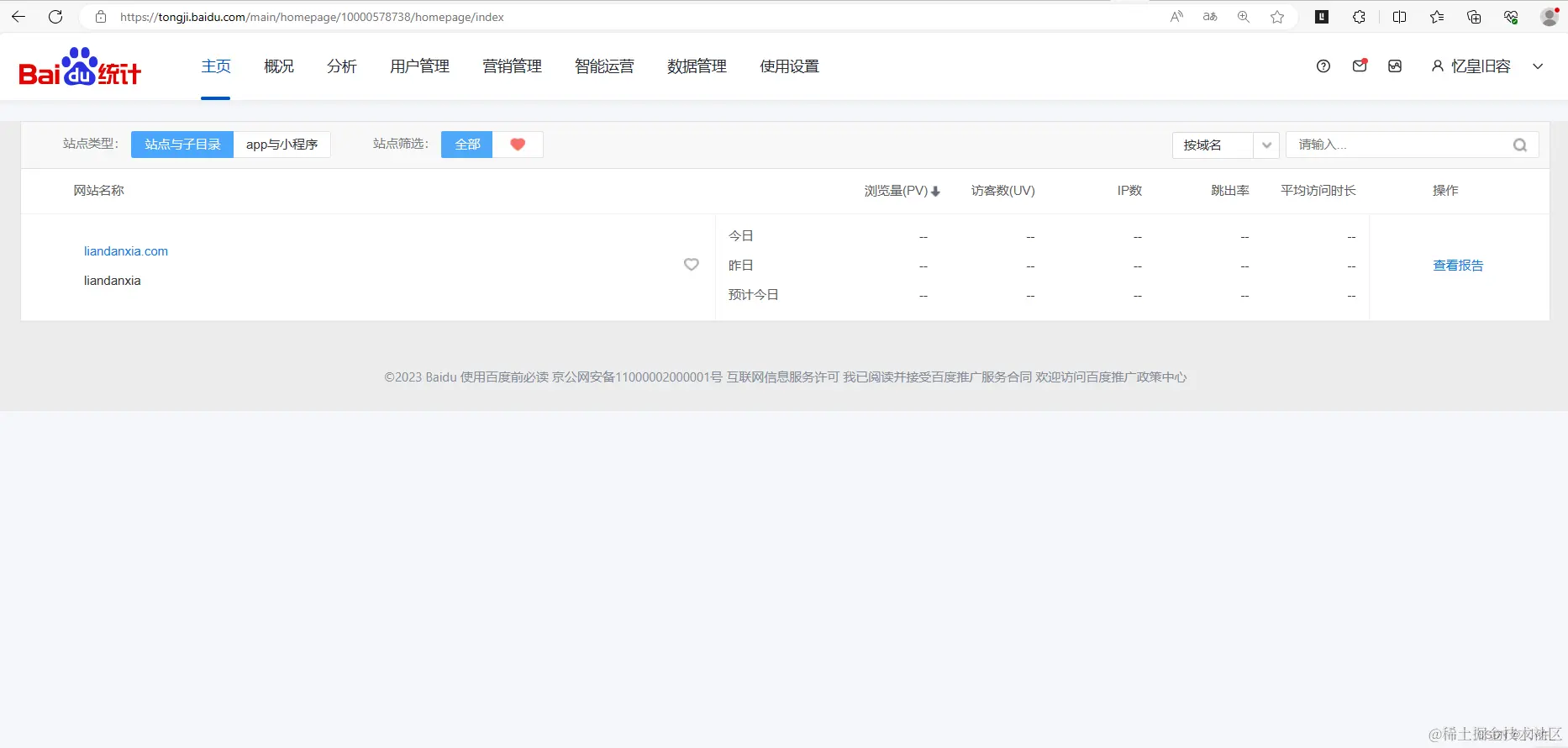Click the 预计今日 row label
The image size is (1568, 748).
click(753, 295)
